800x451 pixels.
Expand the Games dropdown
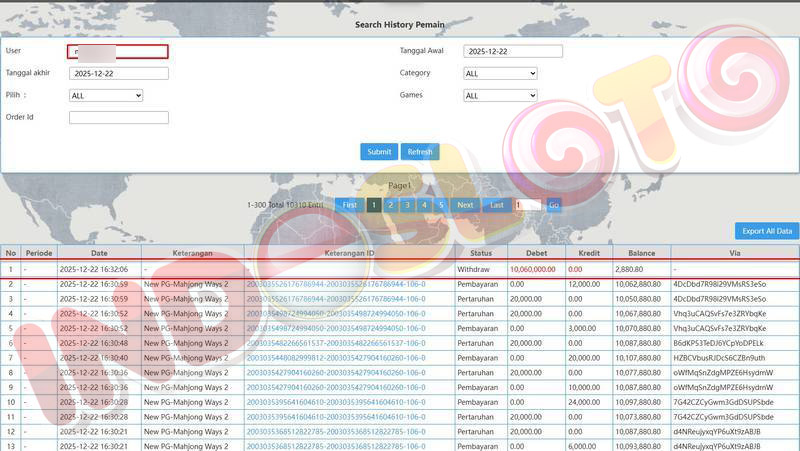(x=500, y=96)
